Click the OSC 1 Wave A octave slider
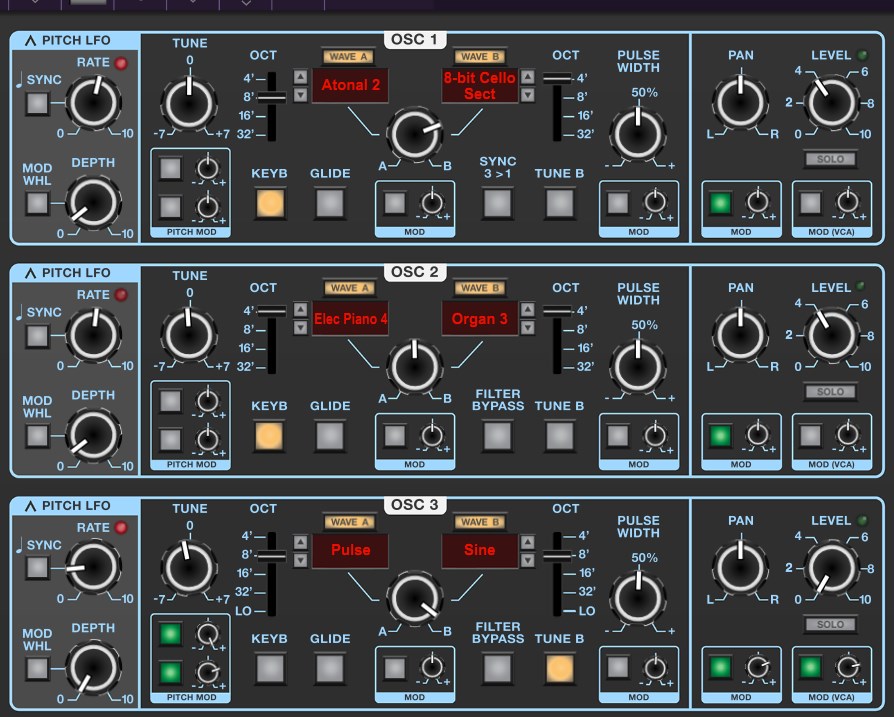 point(269,97)
